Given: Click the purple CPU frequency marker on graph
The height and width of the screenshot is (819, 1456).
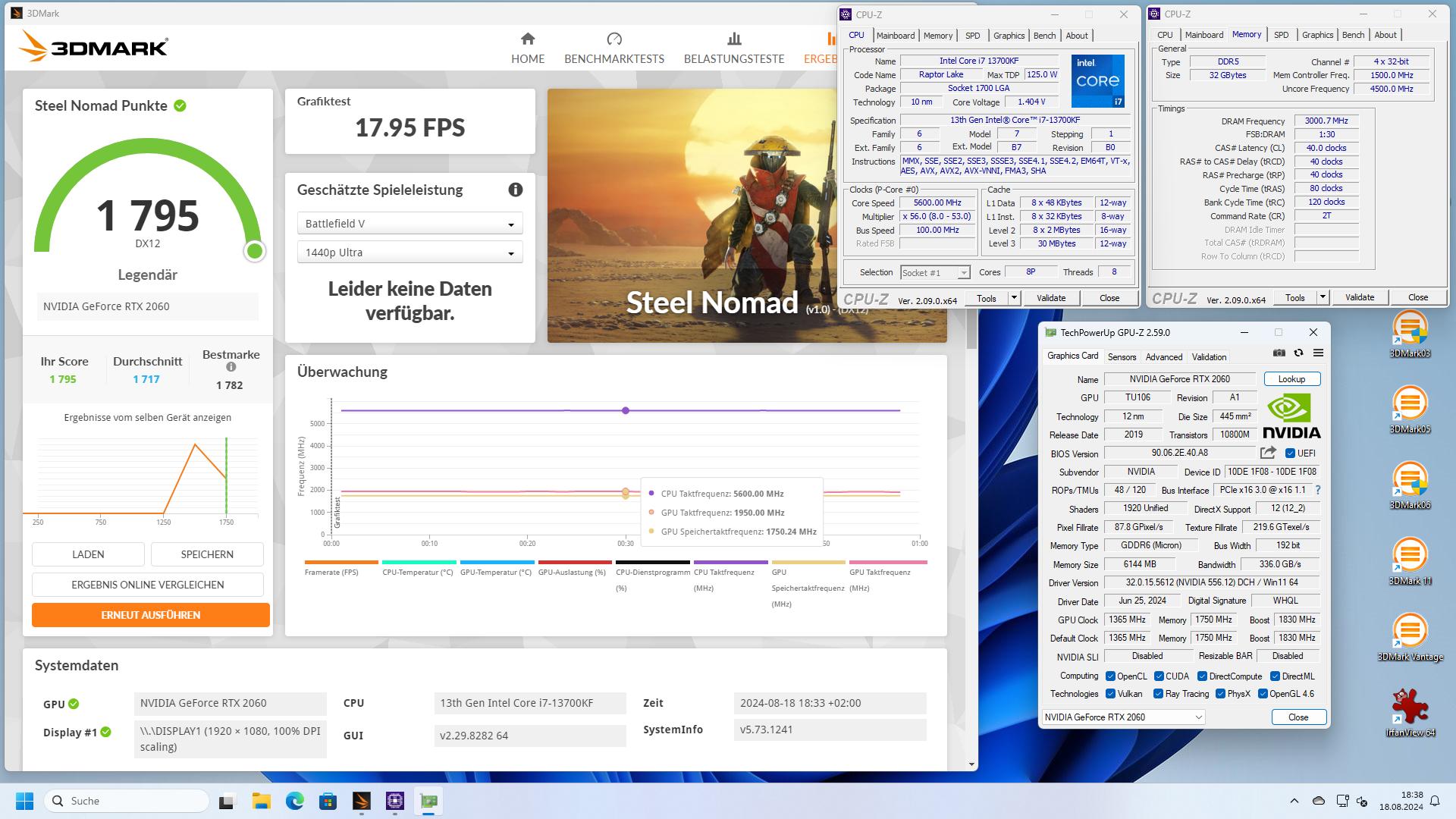Looking at the screenshot, I should (x=626, y=411).
